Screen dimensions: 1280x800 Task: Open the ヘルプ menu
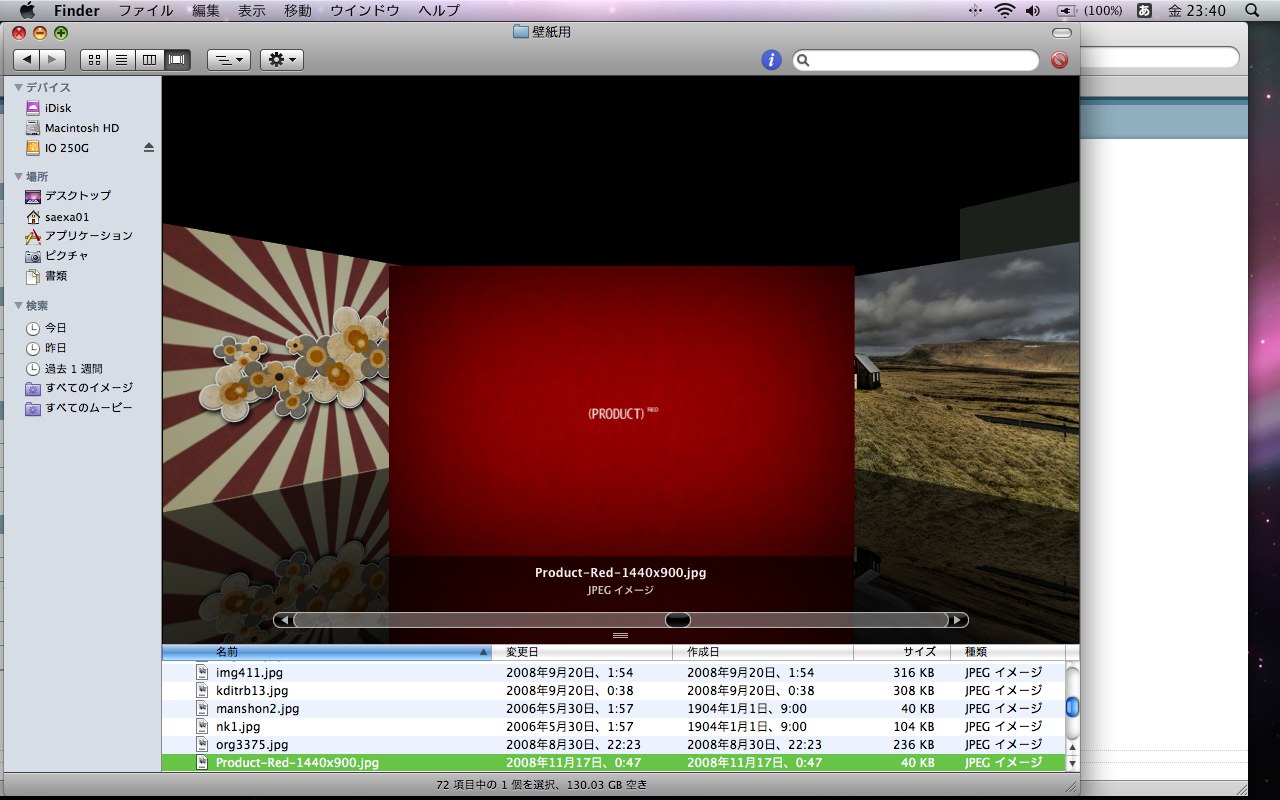coord(439,11)
